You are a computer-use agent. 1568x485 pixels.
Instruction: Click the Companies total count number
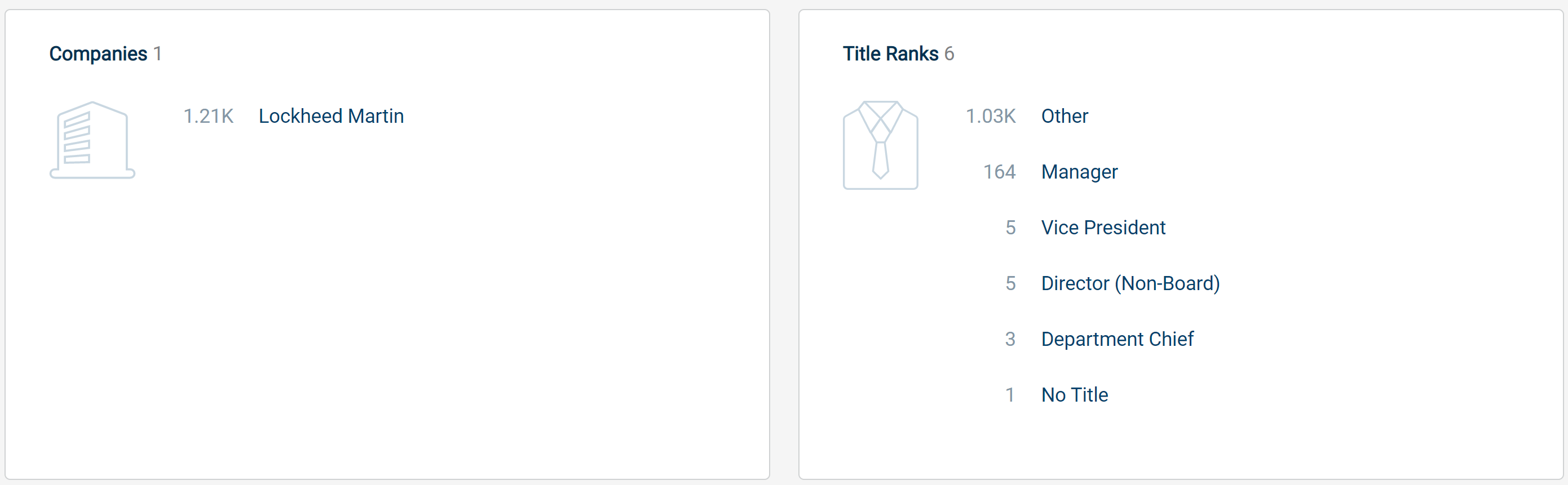(x=157, y=54)
